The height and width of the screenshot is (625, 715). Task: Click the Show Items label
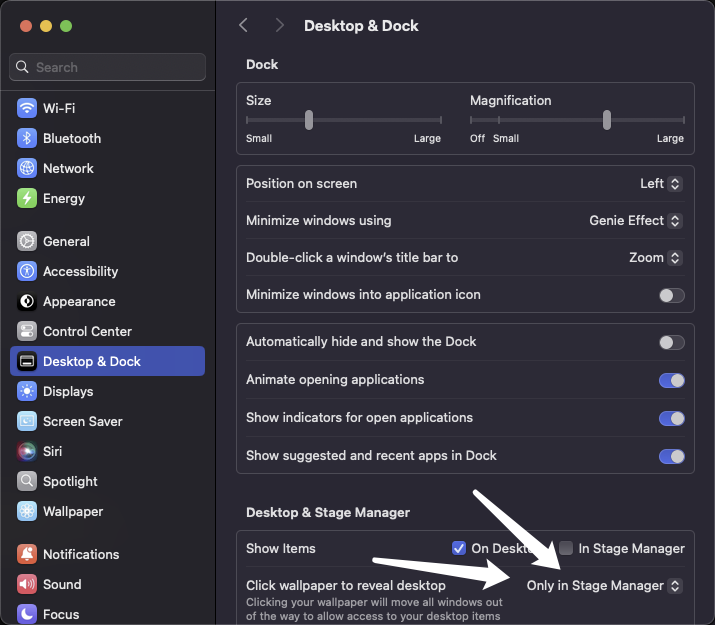coord(280,548)
